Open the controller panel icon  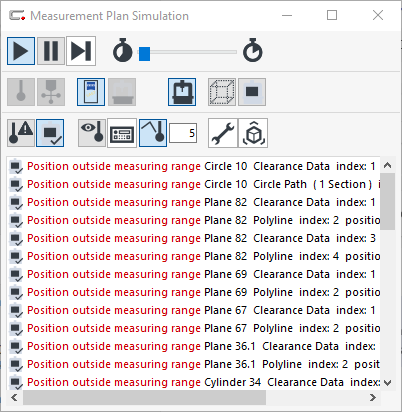[x=122, y=133]
